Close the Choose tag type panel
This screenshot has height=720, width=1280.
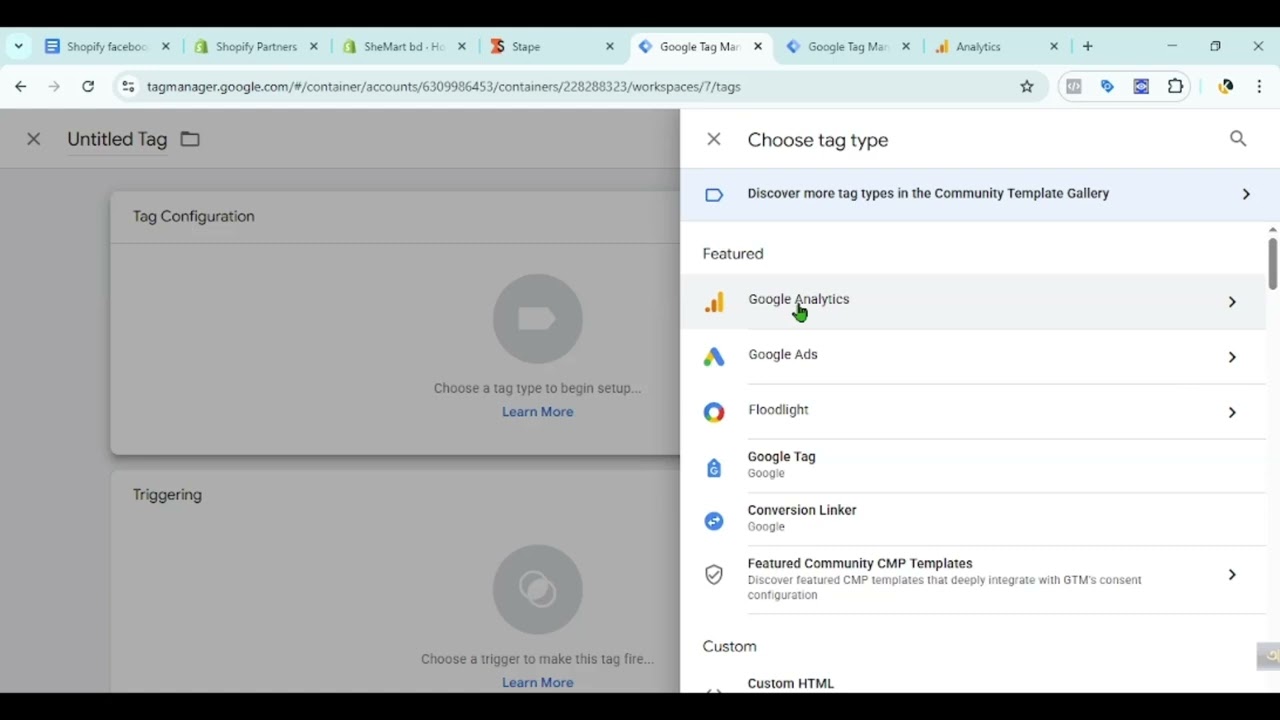coord(714,140)
